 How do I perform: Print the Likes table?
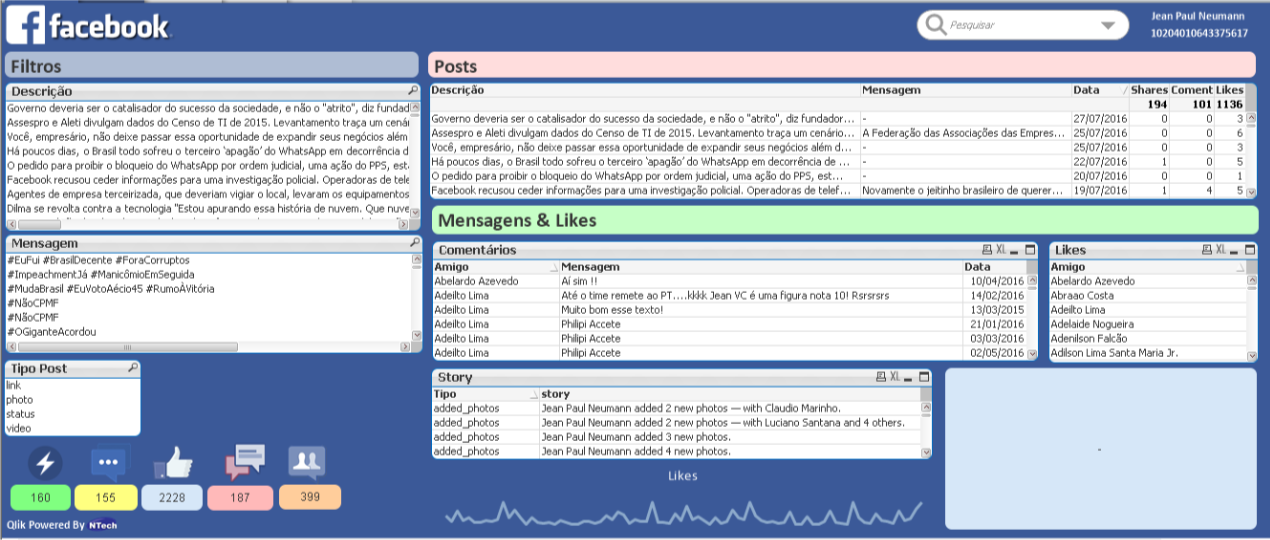tap(1206, 250)
